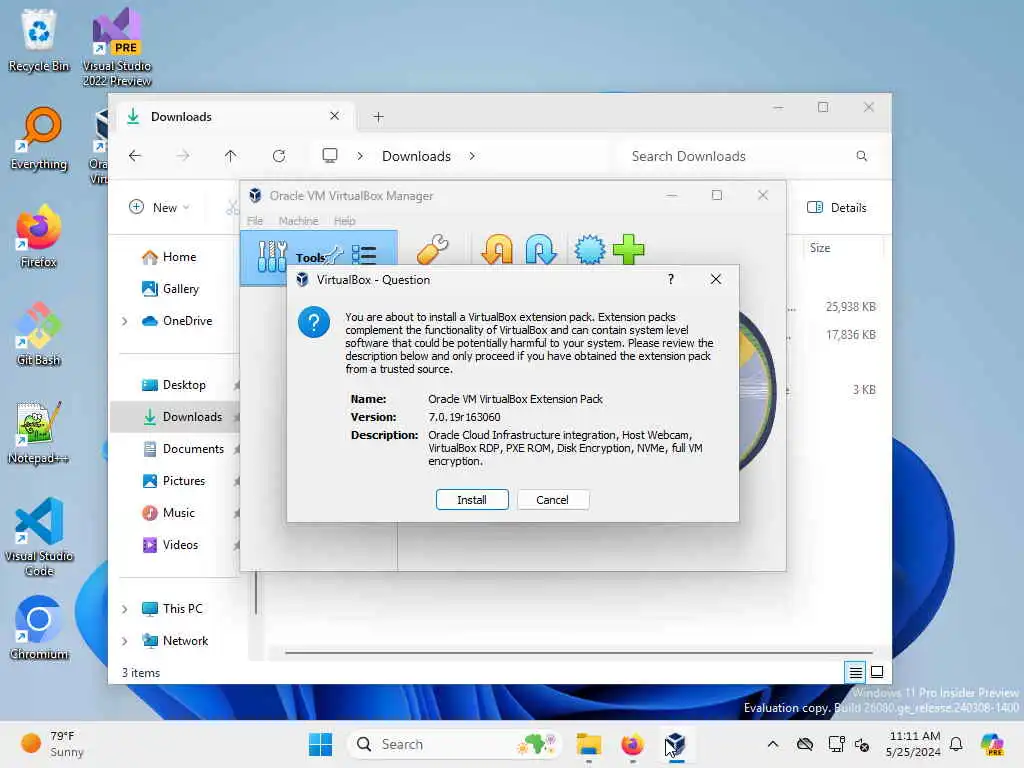Screen dimensions: 1024x768
Task: Open the File menu in VirtualBox Manager
Action: tap(255, 221)
